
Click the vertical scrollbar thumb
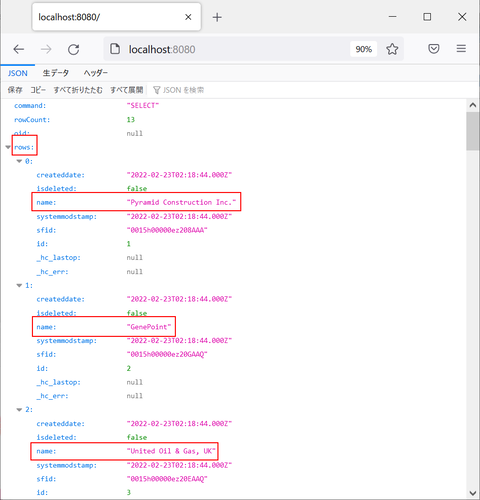473,131
